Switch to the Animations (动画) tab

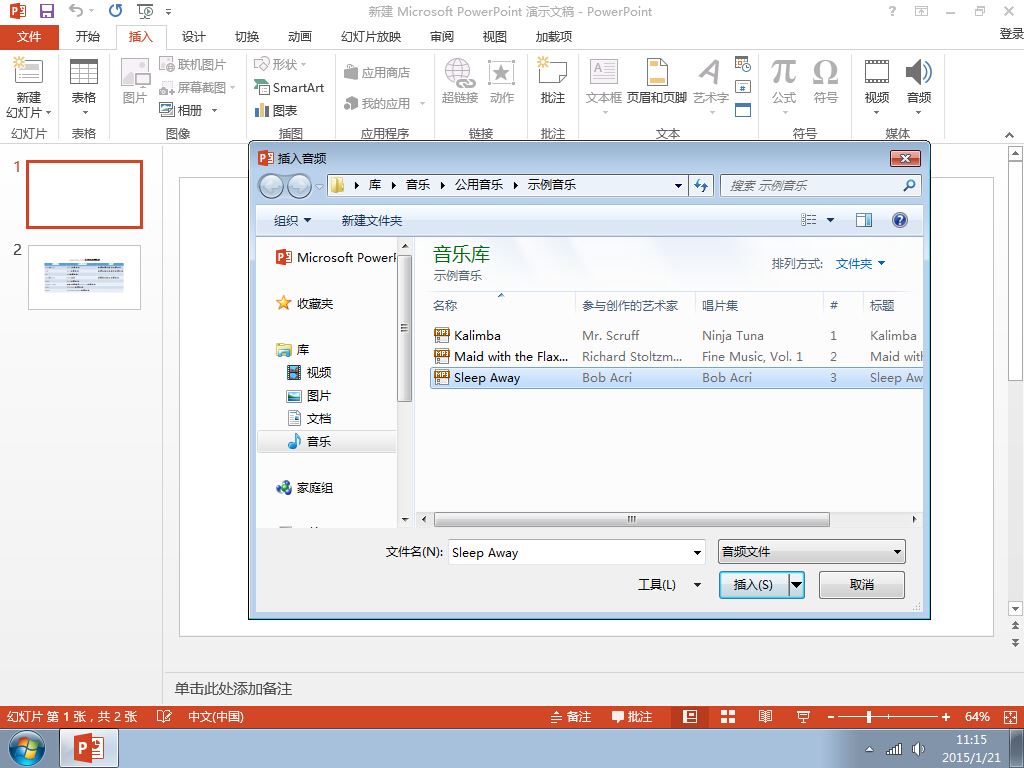coord(300,37)
